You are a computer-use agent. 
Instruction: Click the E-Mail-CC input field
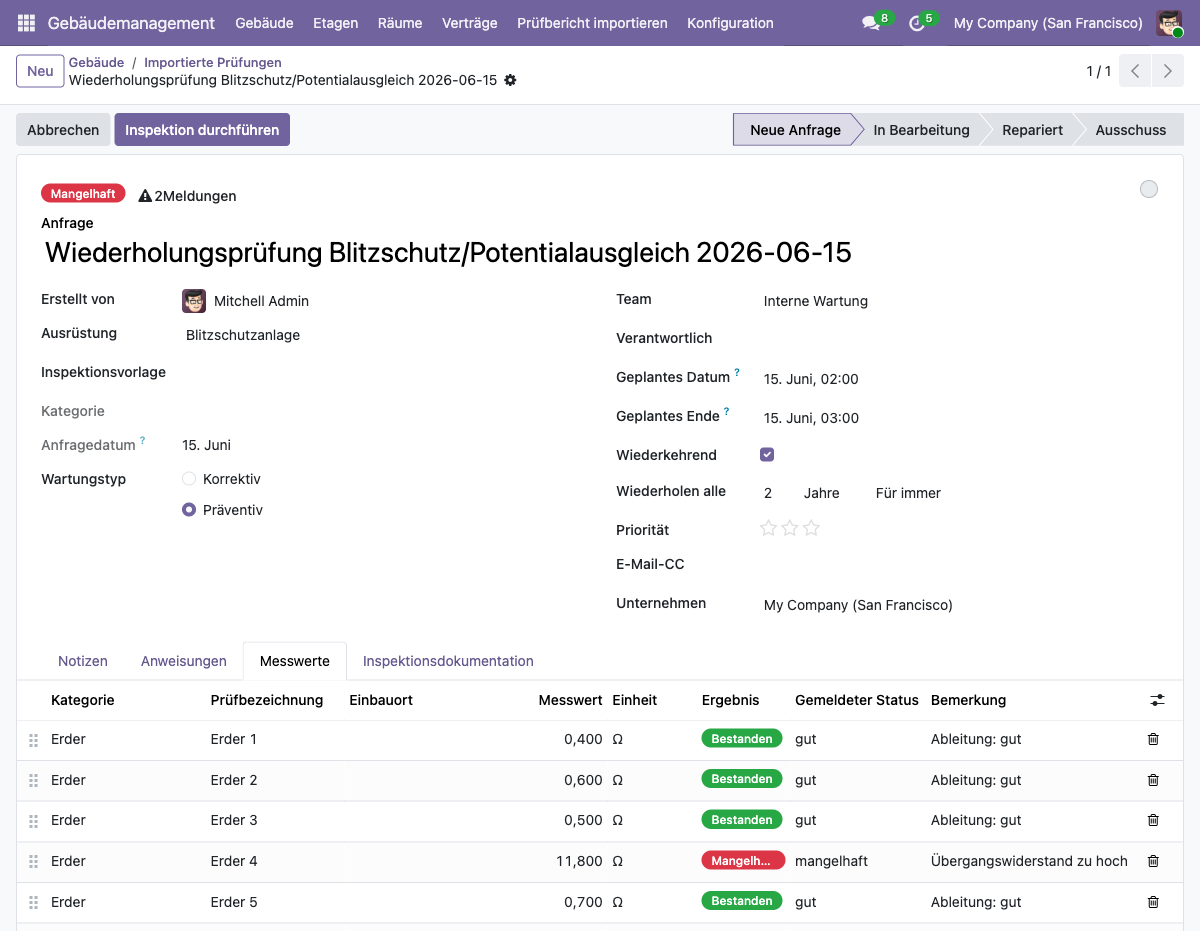pyautogui.click(x=960, y=566)
